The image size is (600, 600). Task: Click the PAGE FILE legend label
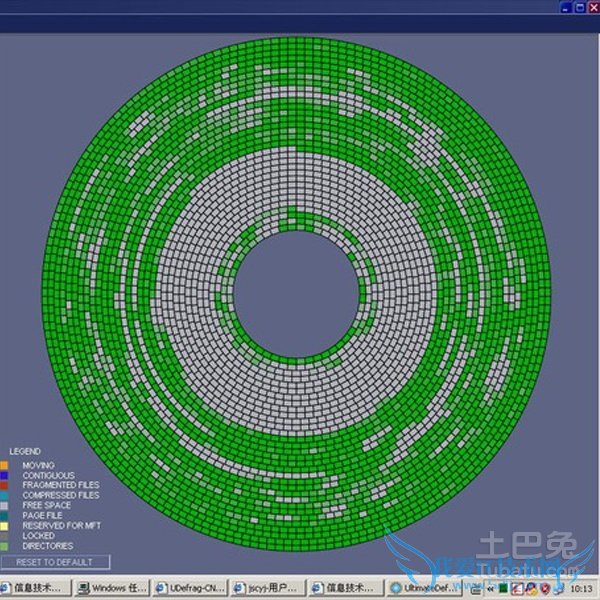pyautogui.click(x=42, y=516)
